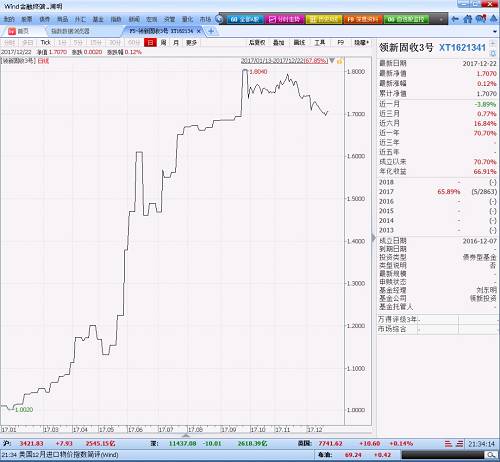500x462 pixels.
Task: Click the yellow lock icon beside date range
Action: [x=340, y=61]
